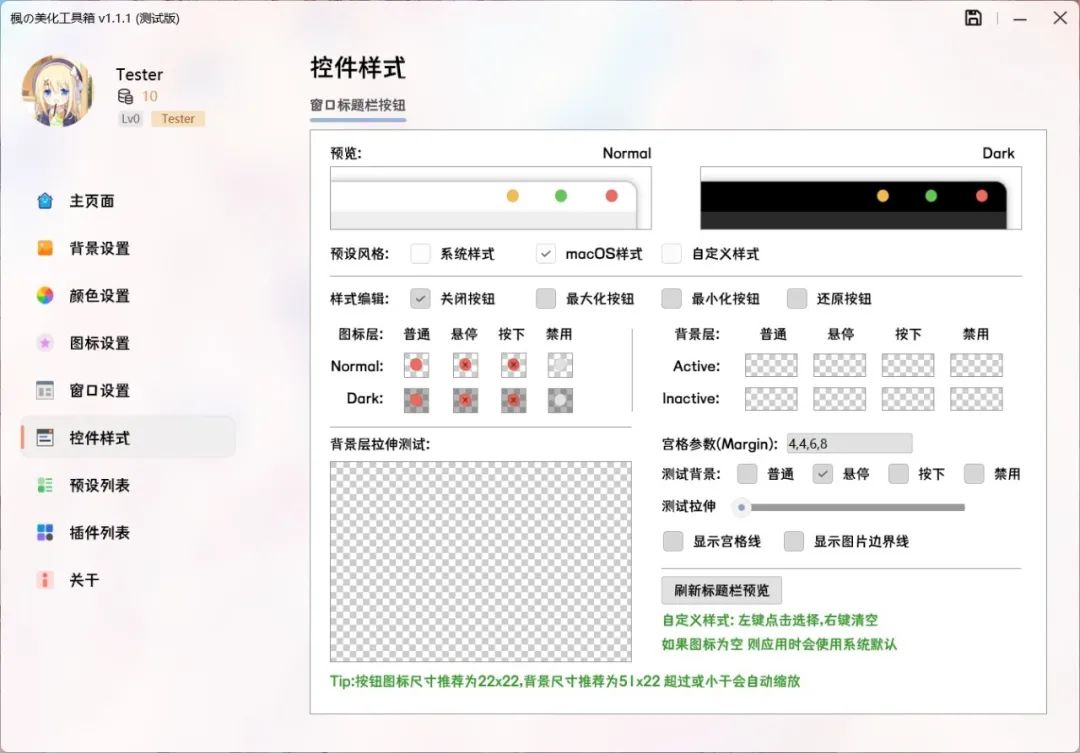Screen dimensions: 1080x753
Task: Open the 插件列表 plugin icon
Action: point(45,532)
